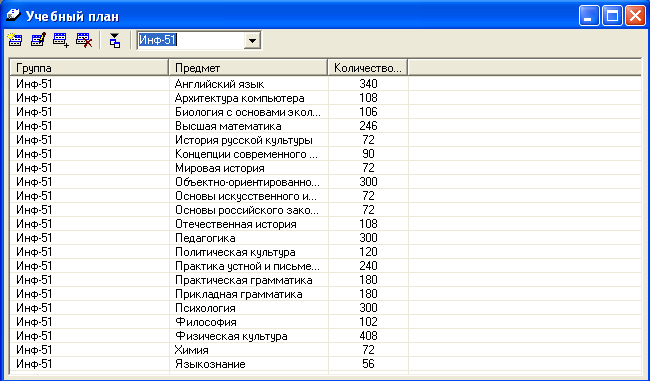
Task: Click the filter icon with black down triangle
Action: [114, 40]
